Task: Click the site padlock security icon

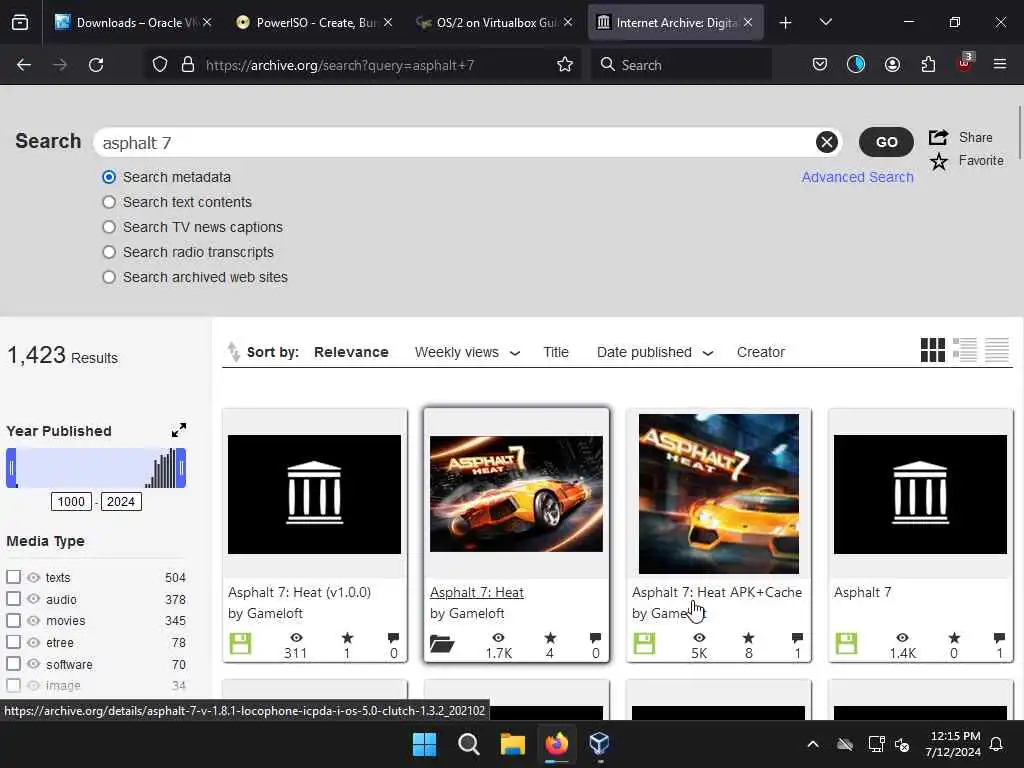Action: click(x=188, y=65)
